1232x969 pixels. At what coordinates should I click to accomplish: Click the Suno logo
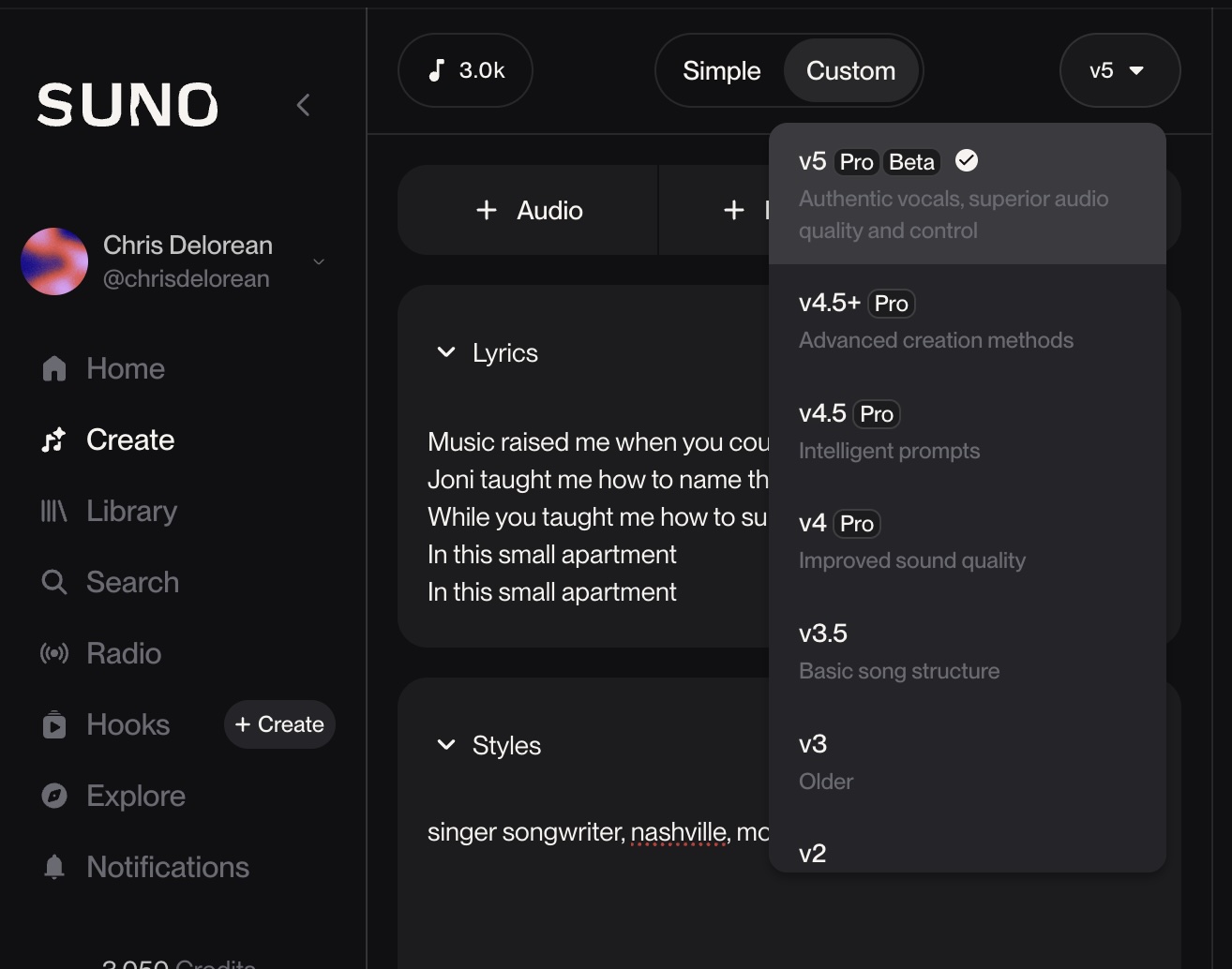pos(128,104)
